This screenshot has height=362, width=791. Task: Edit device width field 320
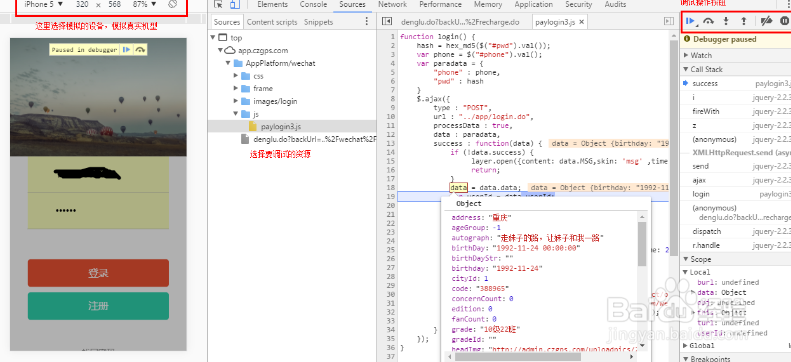coord(81,4)
